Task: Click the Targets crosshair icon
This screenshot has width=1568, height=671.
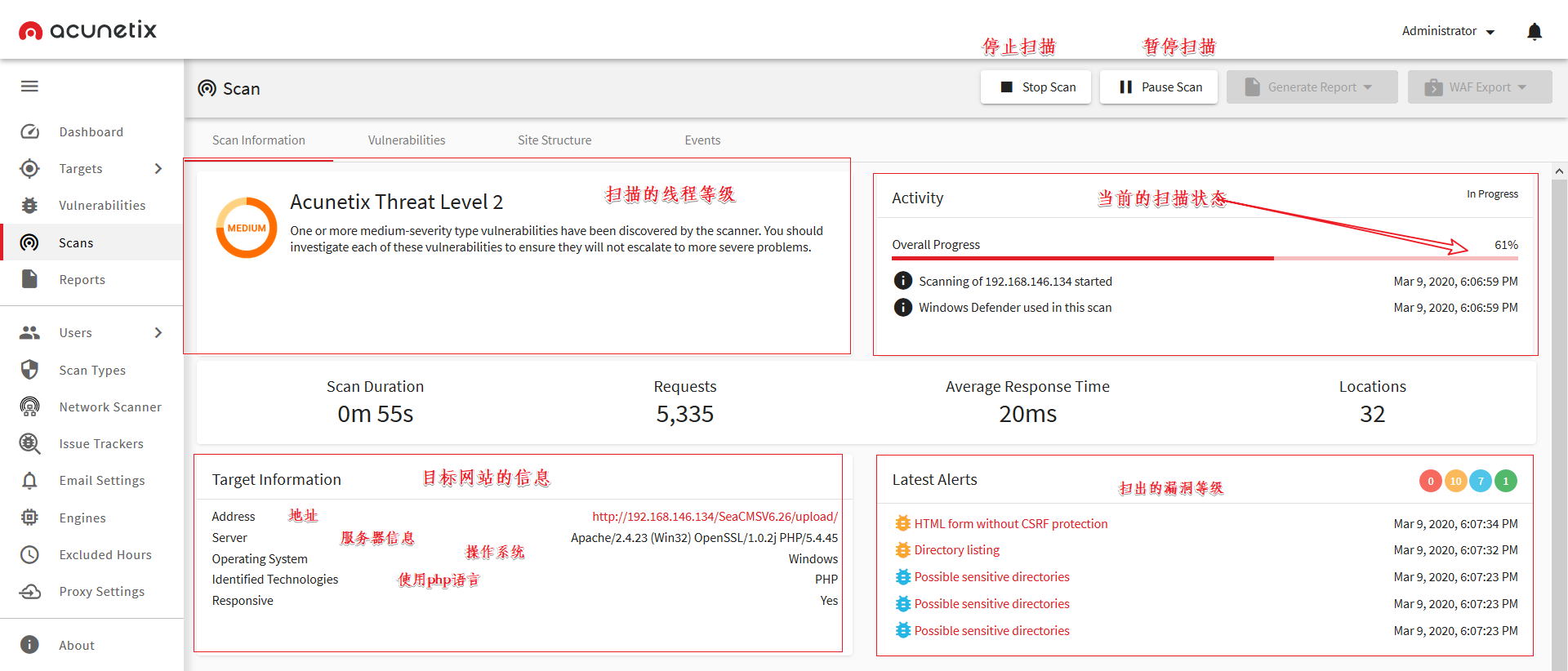Action: (29, 168)
